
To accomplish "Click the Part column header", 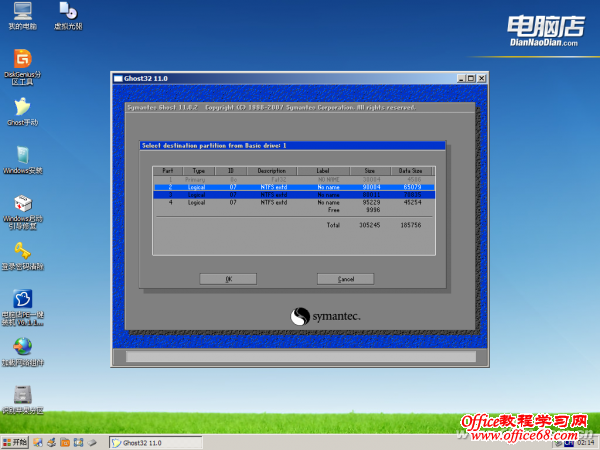I will pos(168,171).
